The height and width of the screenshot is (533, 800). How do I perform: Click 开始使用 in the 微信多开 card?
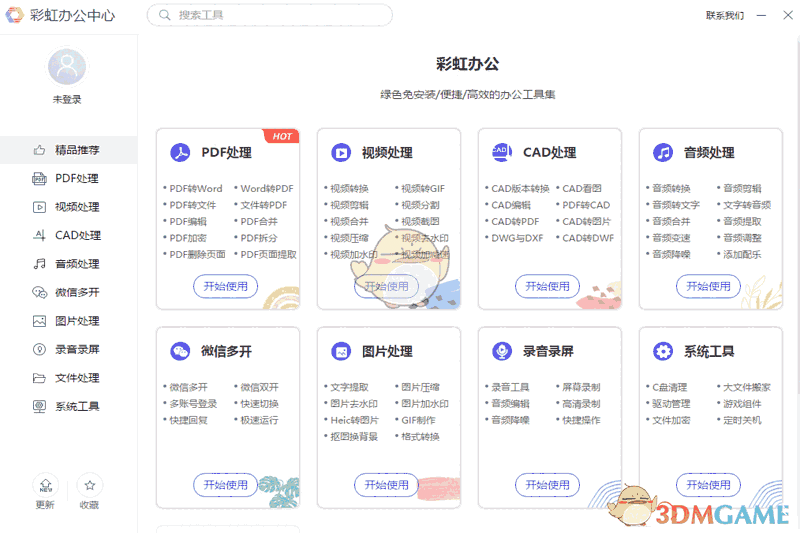click(x=226, y=485)
